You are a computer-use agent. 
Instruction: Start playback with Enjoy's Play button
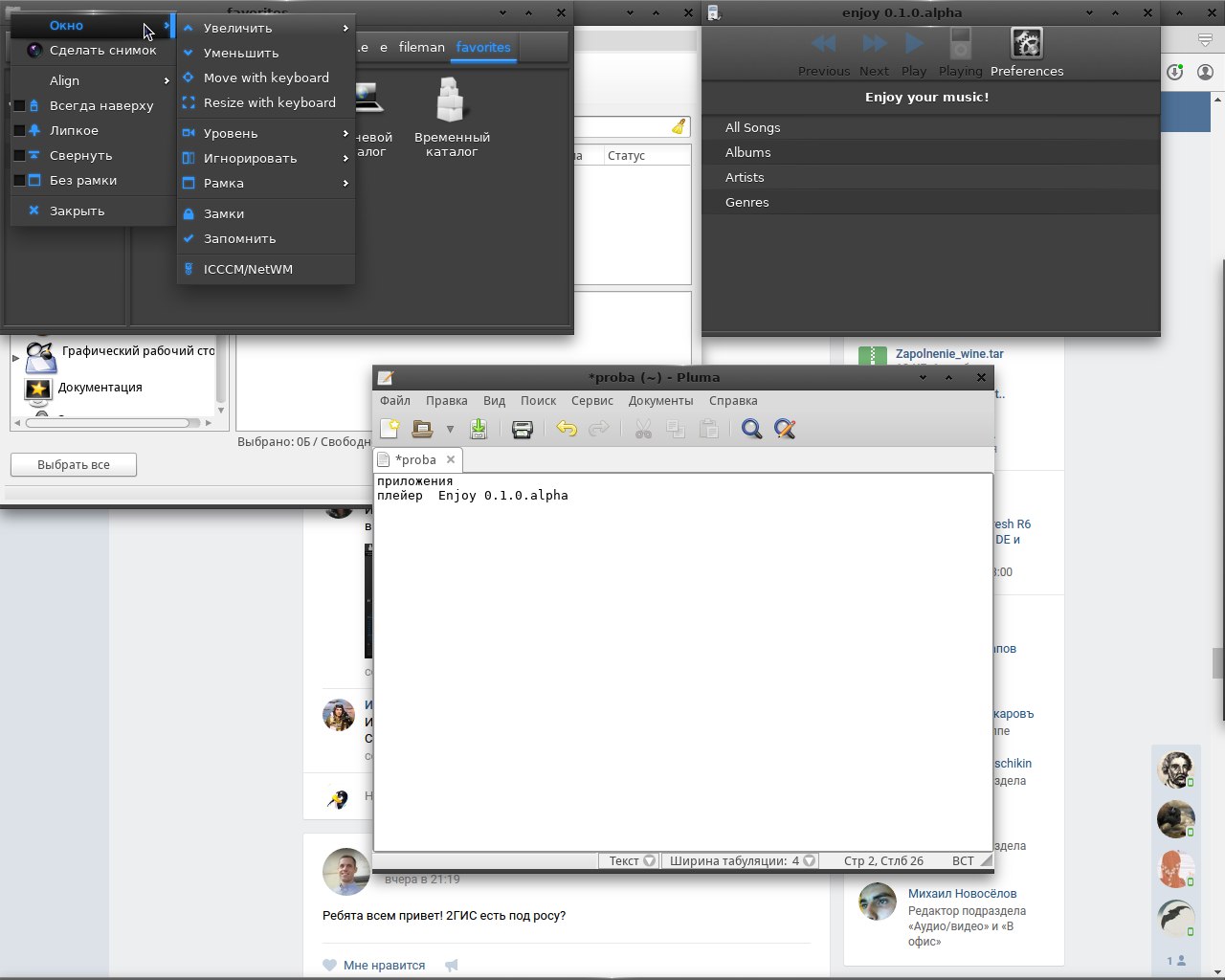pos(914,54)
